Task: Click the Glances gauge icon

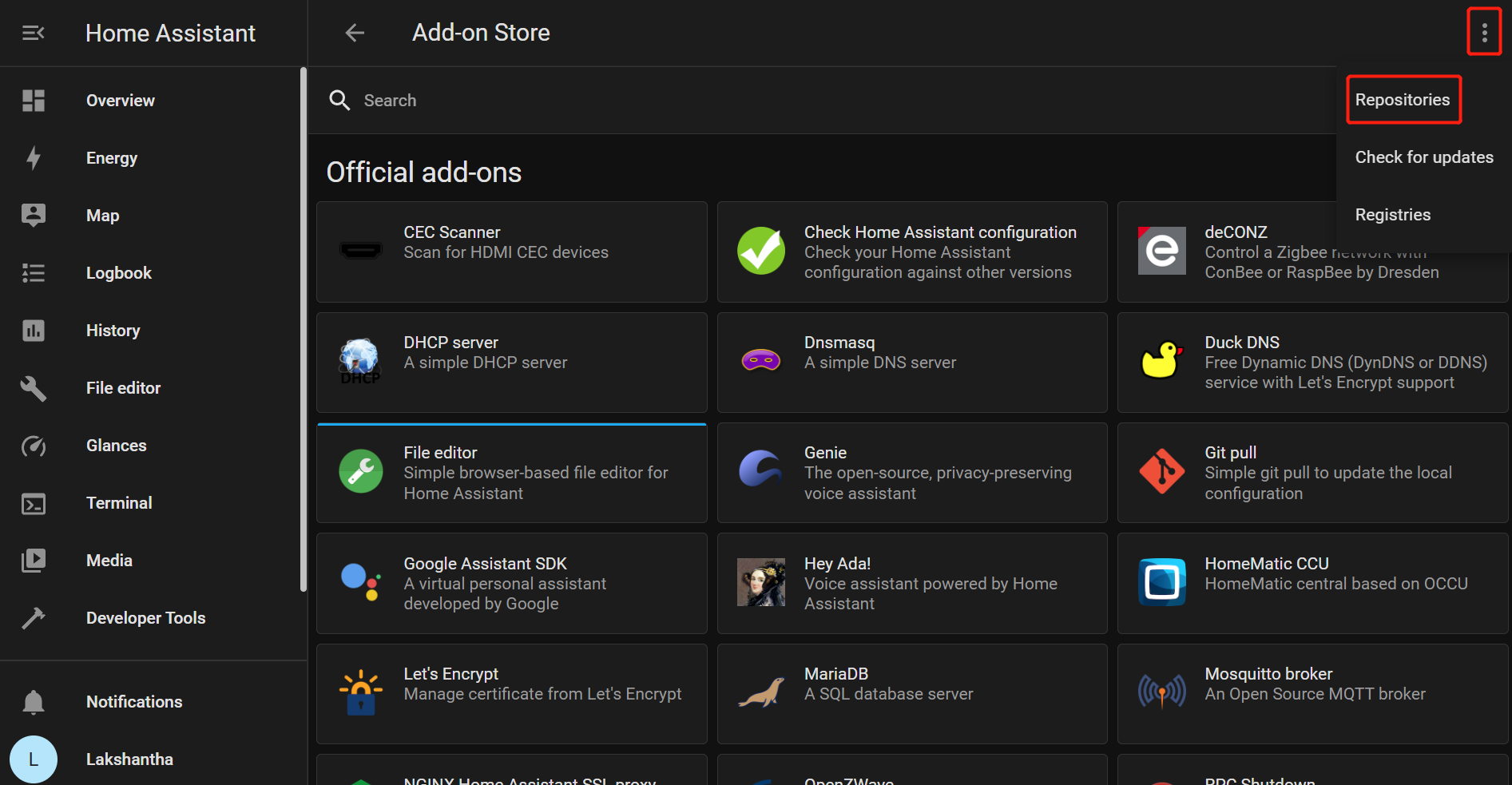Action: click(34, 446)
